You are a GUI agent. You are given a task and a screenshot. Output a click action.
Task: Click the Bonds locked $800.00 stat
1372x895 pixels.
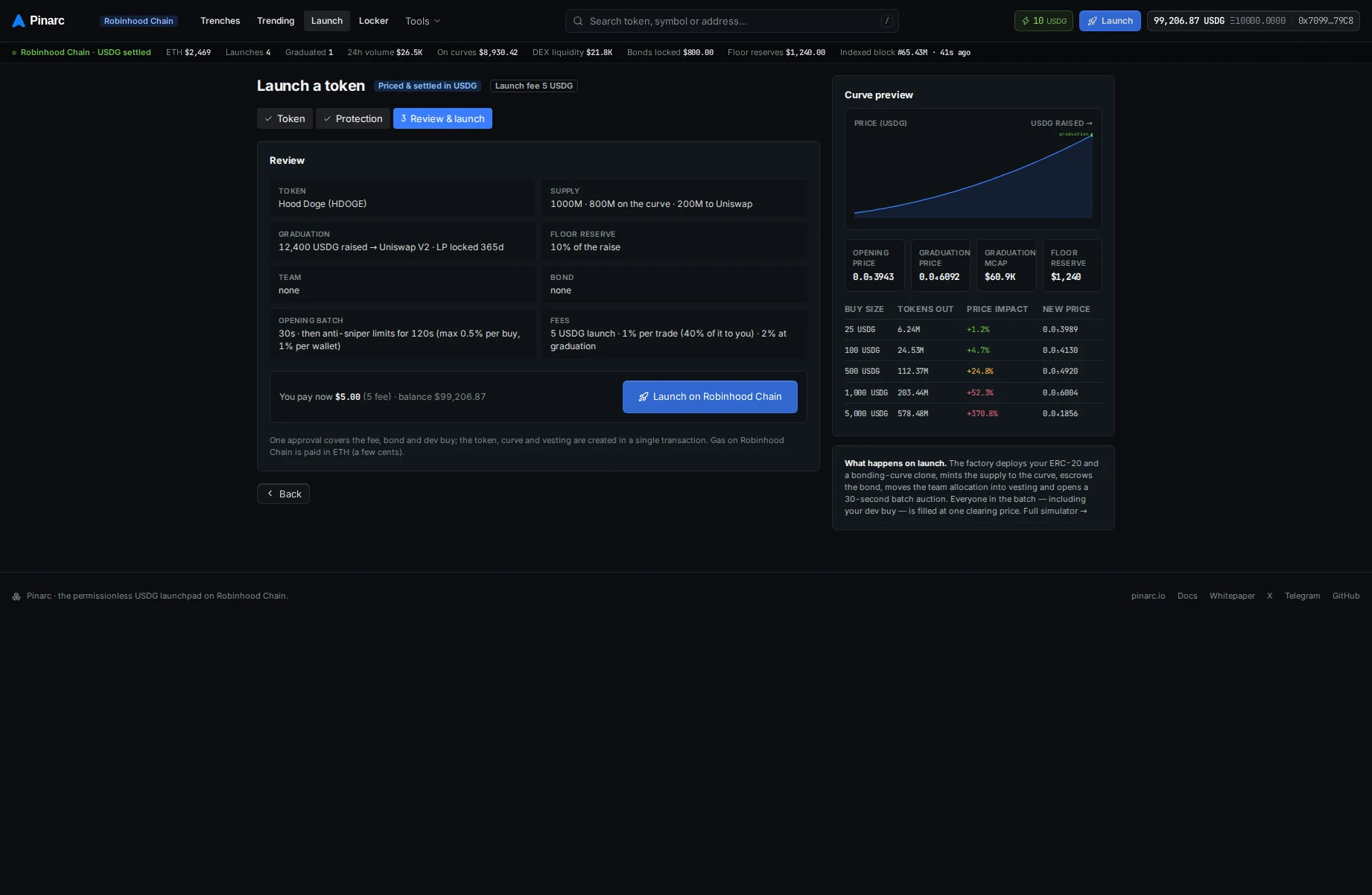click(x=670, y=52)
